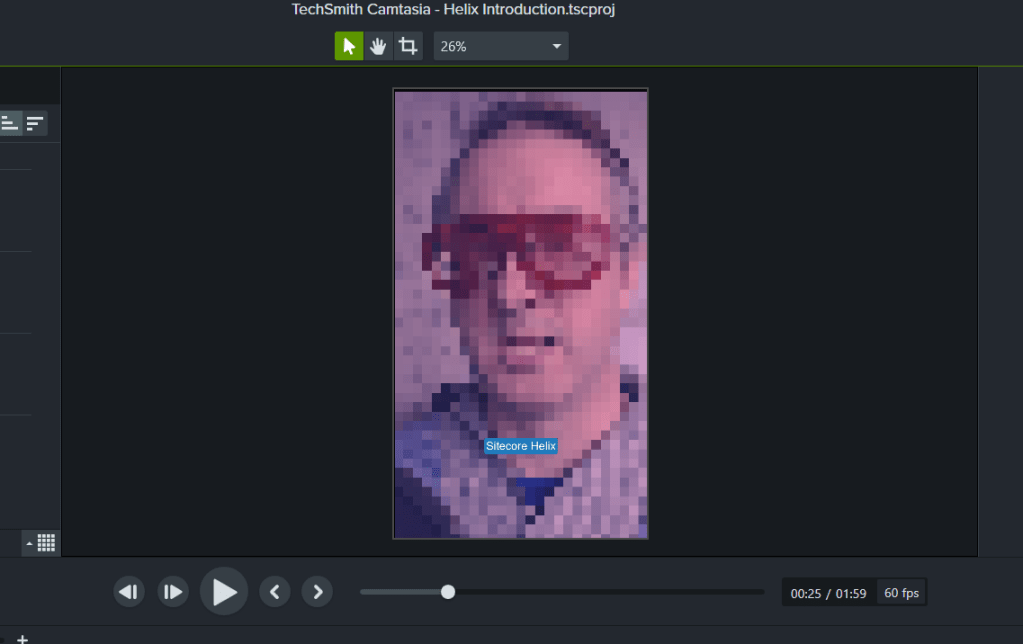Image resolution: width=1023 pixels, height=644 pixels.
Task: Step back one frame
Action: point(128,591)
